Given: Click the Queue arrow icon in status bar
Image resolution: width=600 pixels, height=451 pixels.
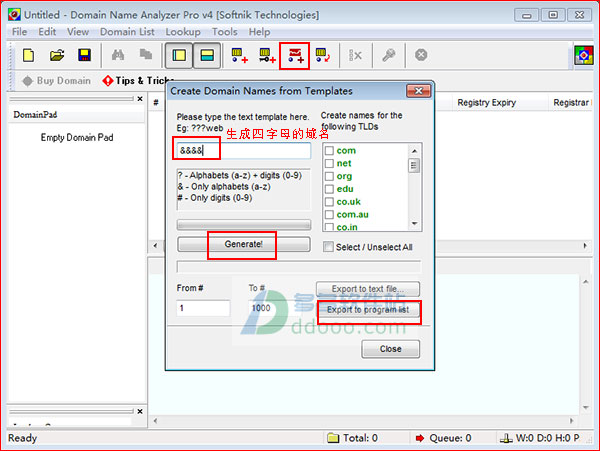Looking at the screenshot, I should pos(420,438).
